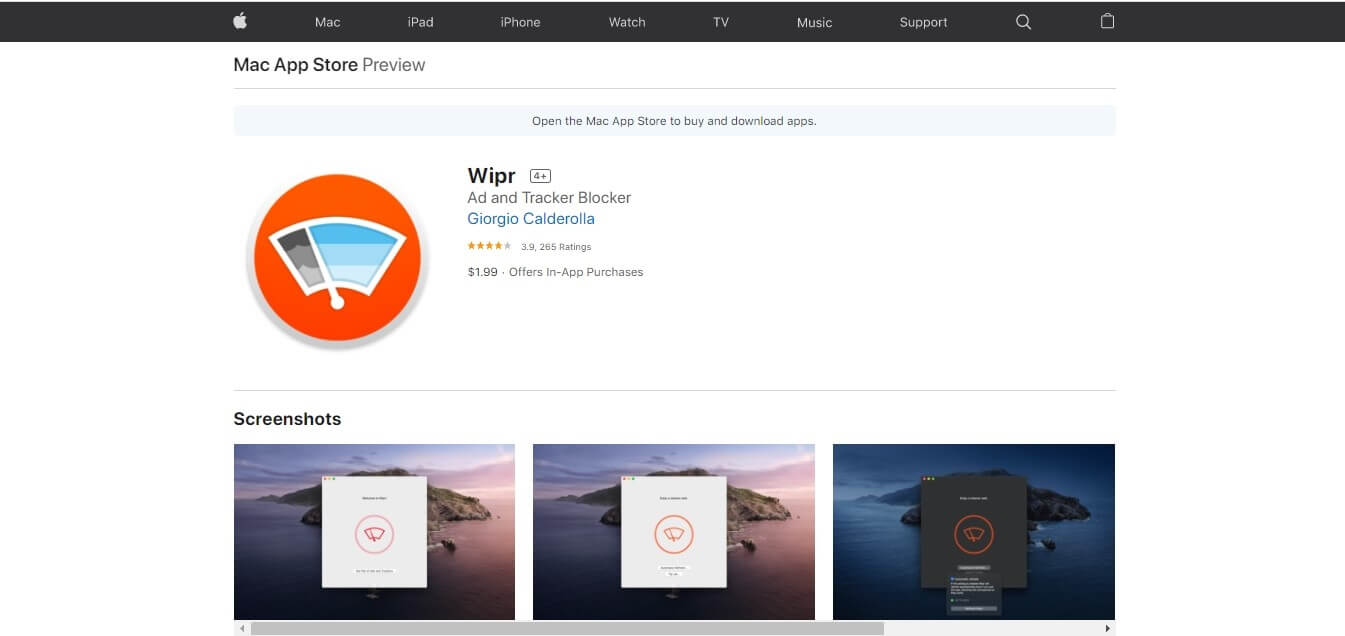Image resolution: width=1345 pixels, height=636 pixels.
Task: Click the left scroll arrow under screenshots
Action: pos(241,629)
